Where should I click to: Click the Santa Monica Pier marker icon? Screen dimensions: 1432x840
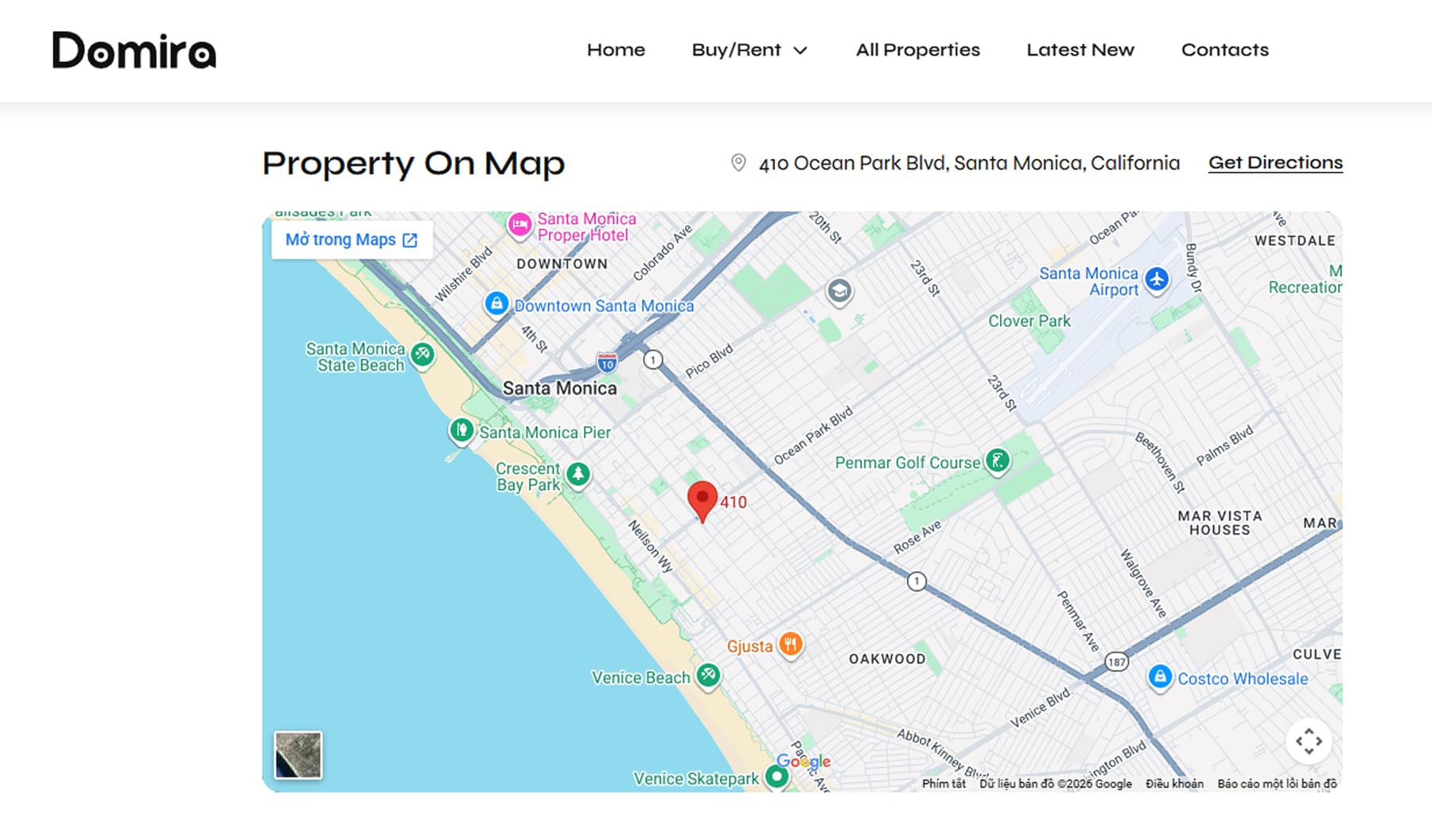461,430
